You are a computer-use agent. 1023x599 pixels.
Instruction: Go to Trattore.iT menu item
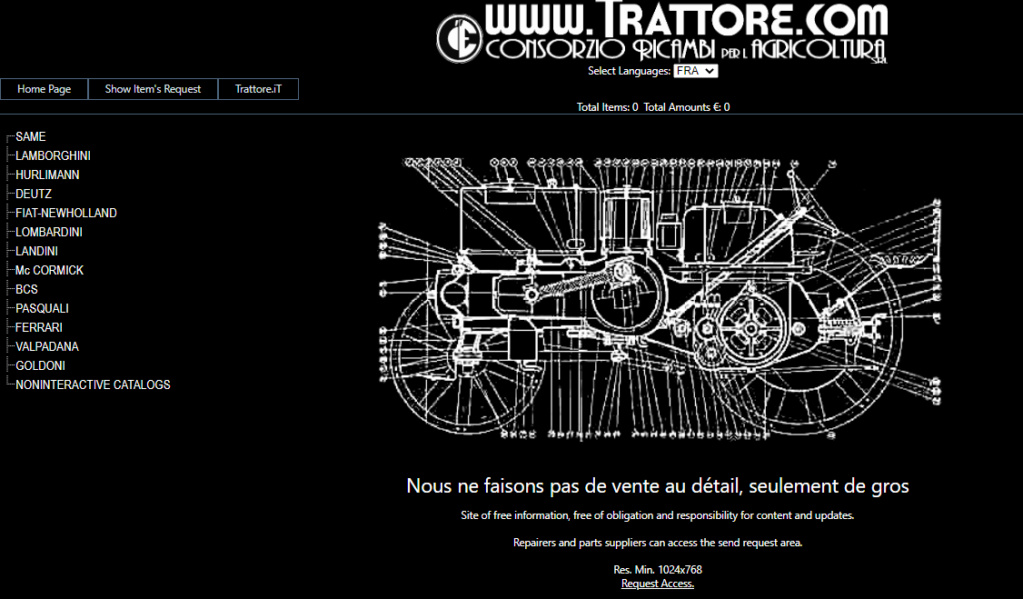tap(258, 89)
